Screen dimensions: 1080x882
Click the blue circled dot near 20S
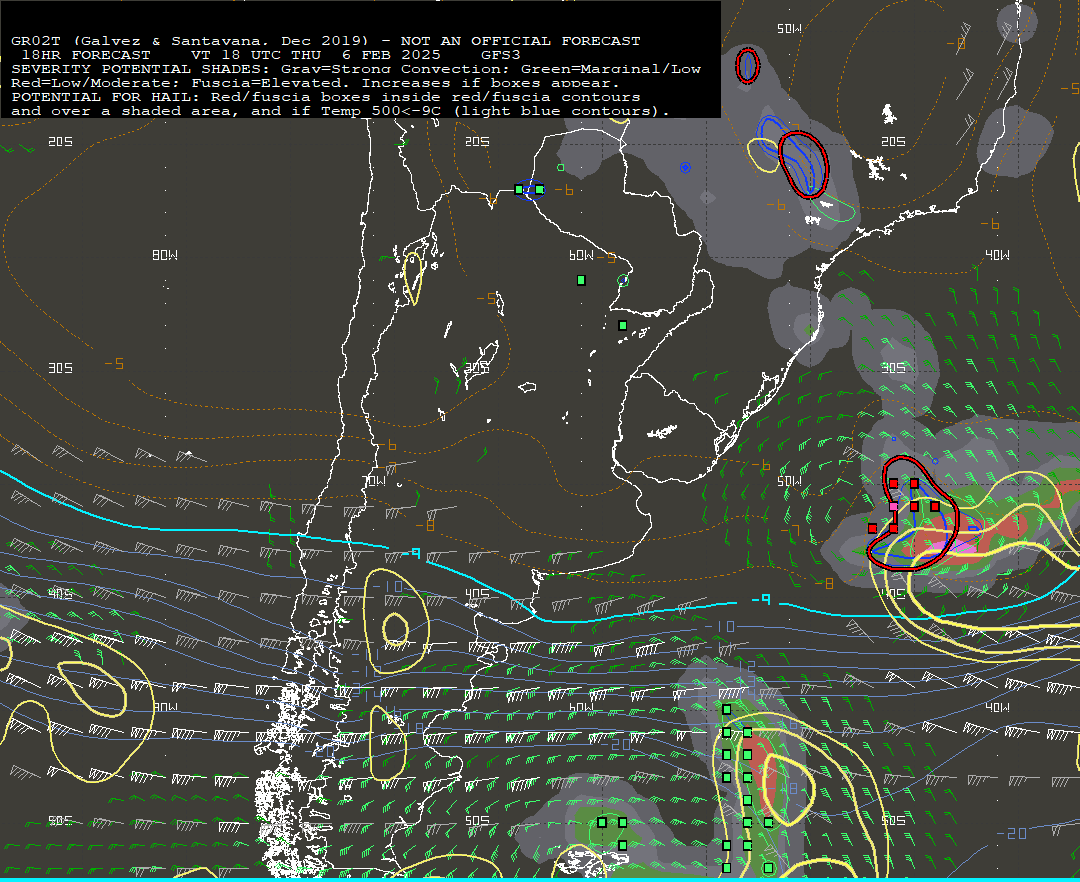[x=685, y=167]
